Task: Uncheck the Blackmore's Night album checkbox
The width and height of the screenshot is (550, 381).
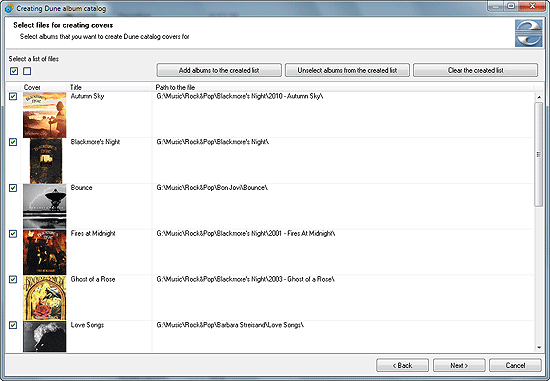Action: pos(13,142)
